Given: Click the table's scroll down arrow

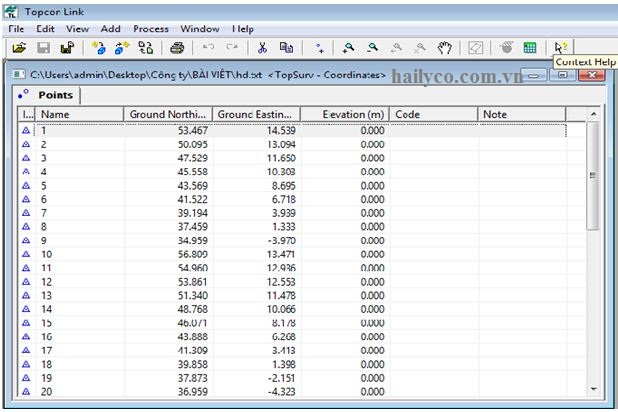Looking at the screenshot, I should [x=593, y=389].
